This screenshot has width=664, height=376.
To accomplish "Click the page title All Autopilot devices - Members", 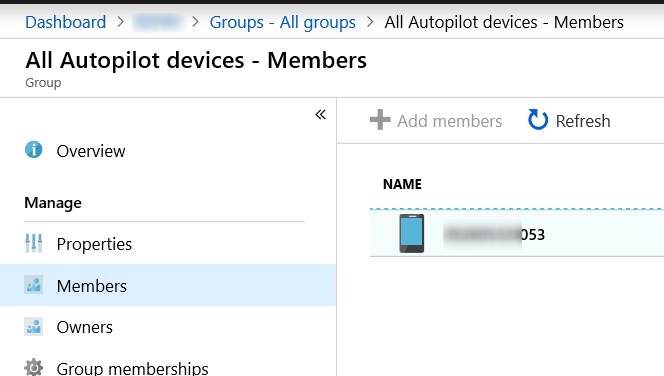I will tap(196, 60).
